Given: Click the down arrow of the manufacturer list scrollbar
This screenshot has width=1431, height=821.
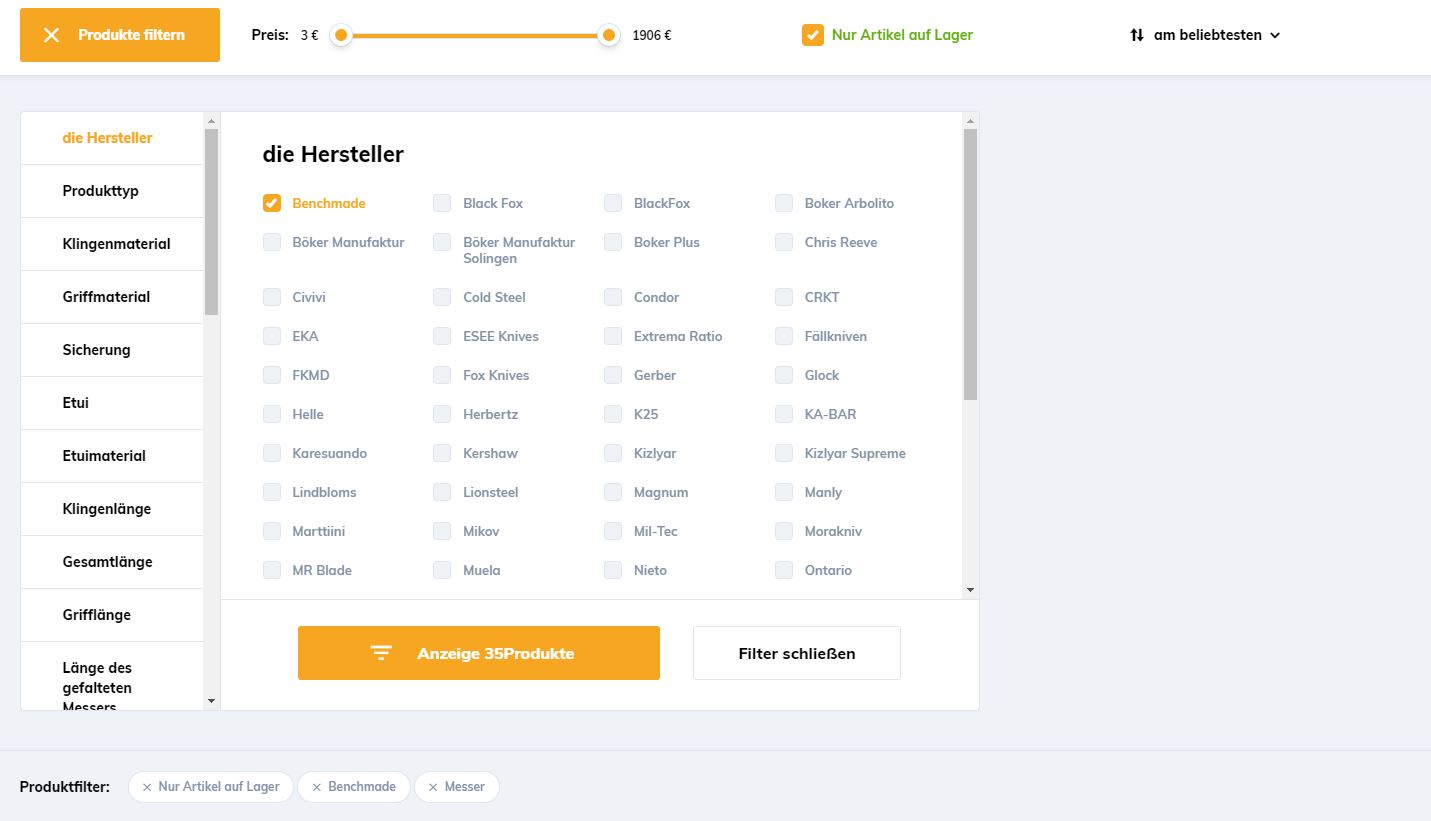Looking at the screenshot, I should tap(969, 590).
